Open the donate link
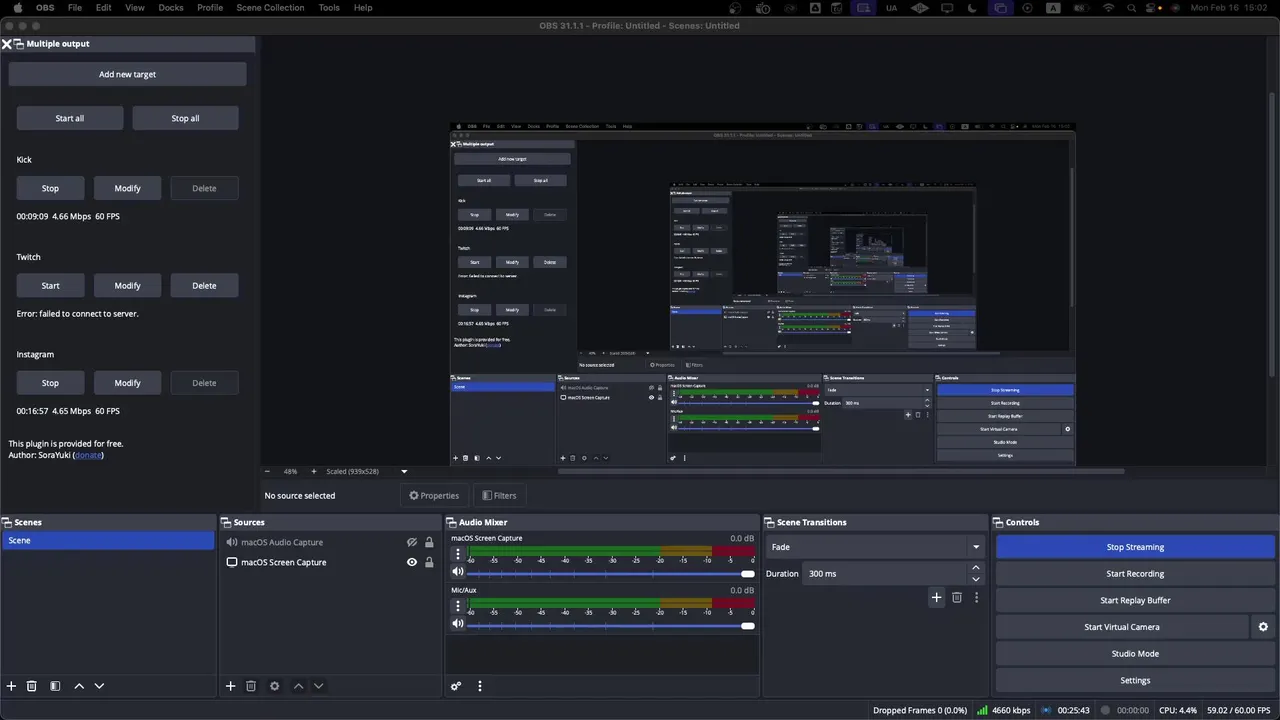The height and width of the screenshot is (720, 1280). (88, 455)
